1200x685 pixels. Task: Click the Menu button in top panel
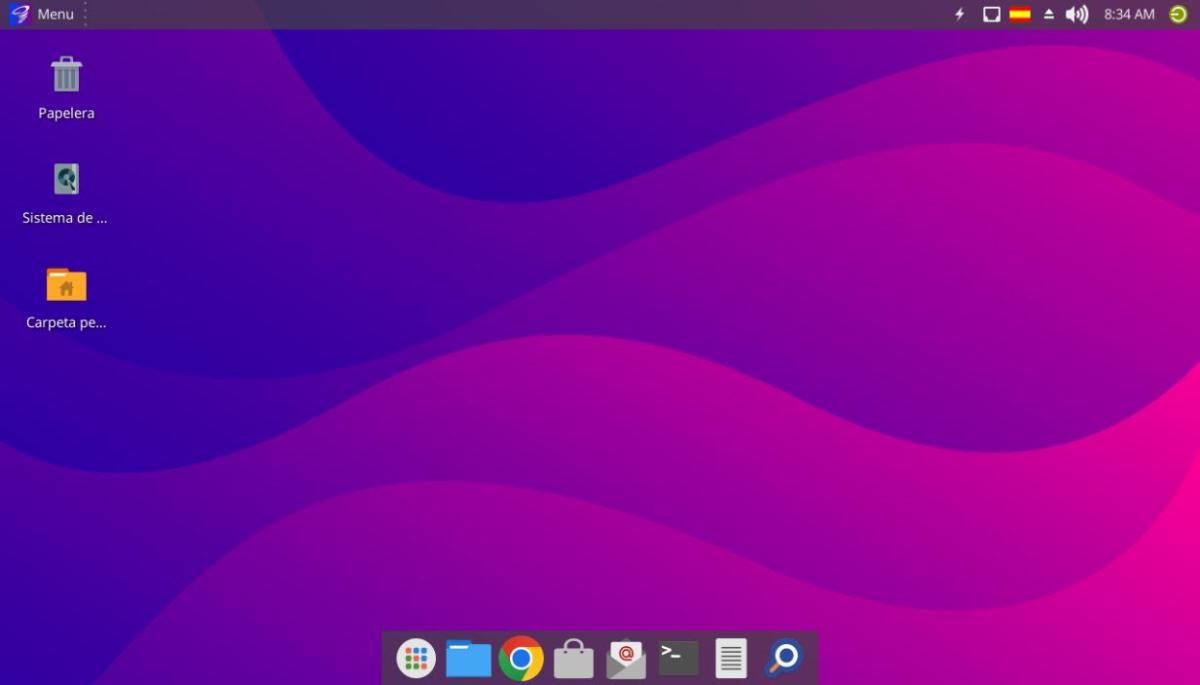tap(43, 14)
